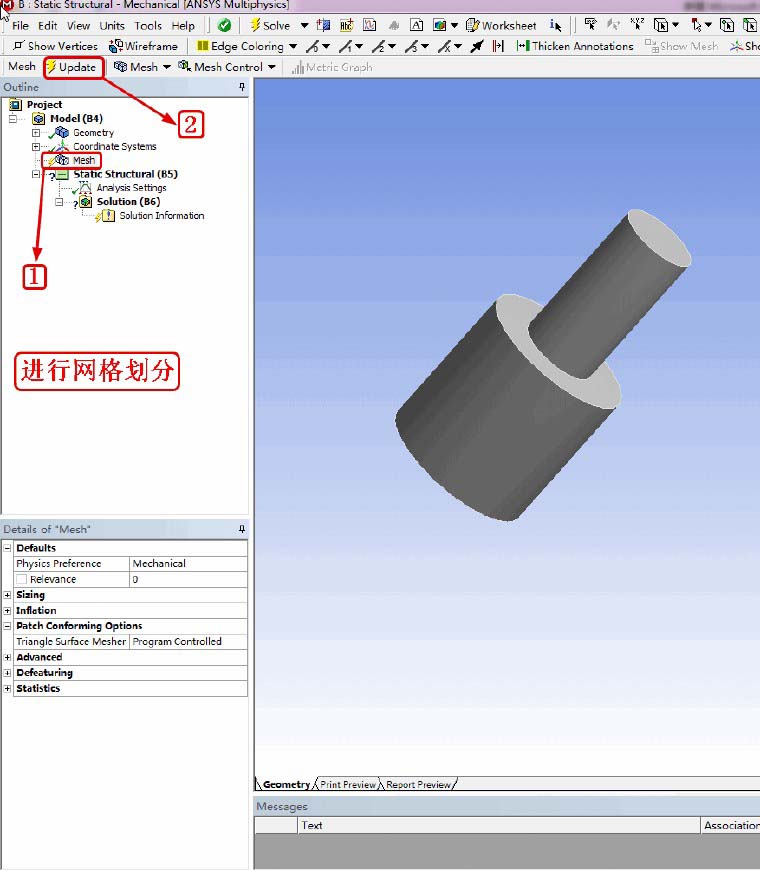Image resolution: width=760 pixels, height=870 pixels.
Task: Tick the Relevance checkbox
Action: point(22,579)
